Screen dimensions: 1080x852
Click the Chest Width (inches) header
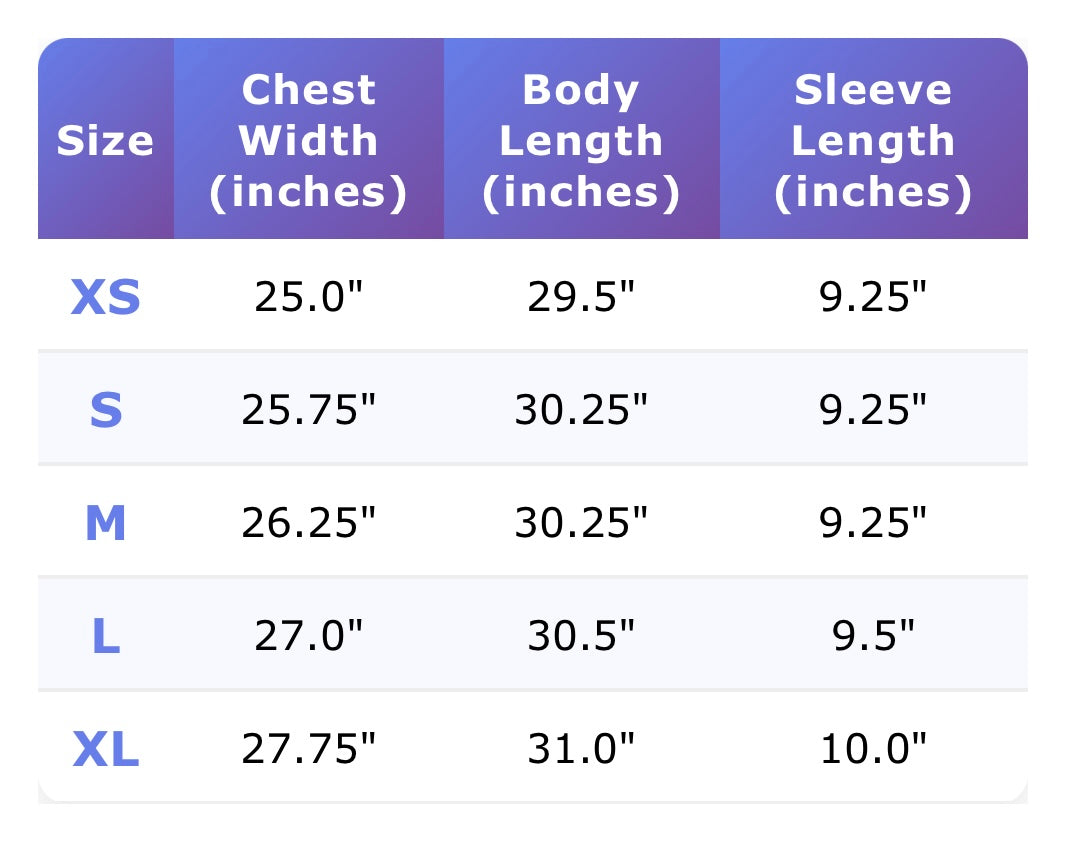pyautogui.click(x=309, y=141)
